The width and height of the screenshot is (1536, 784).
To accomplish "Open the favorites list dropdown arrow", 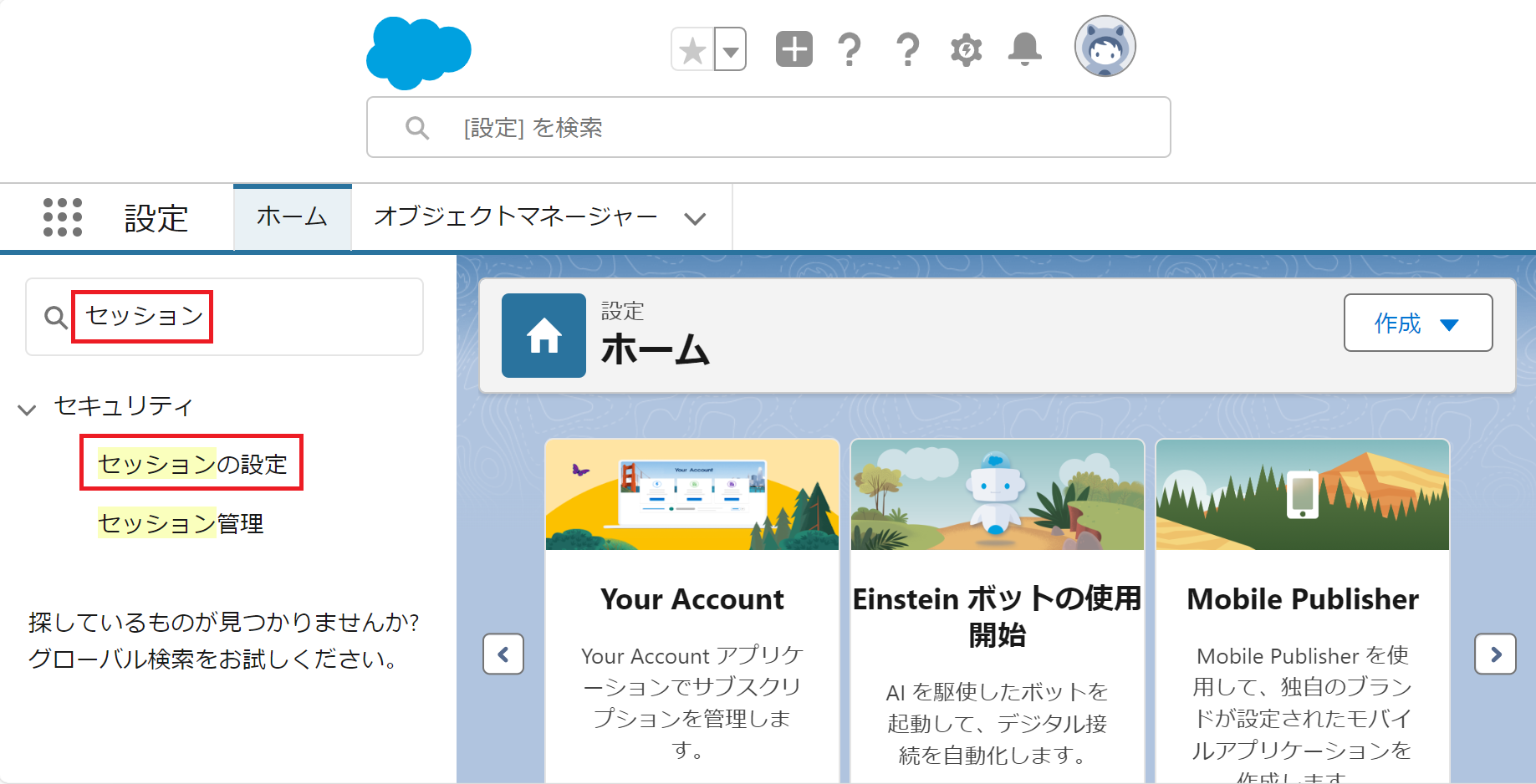I will coord(730,50).
